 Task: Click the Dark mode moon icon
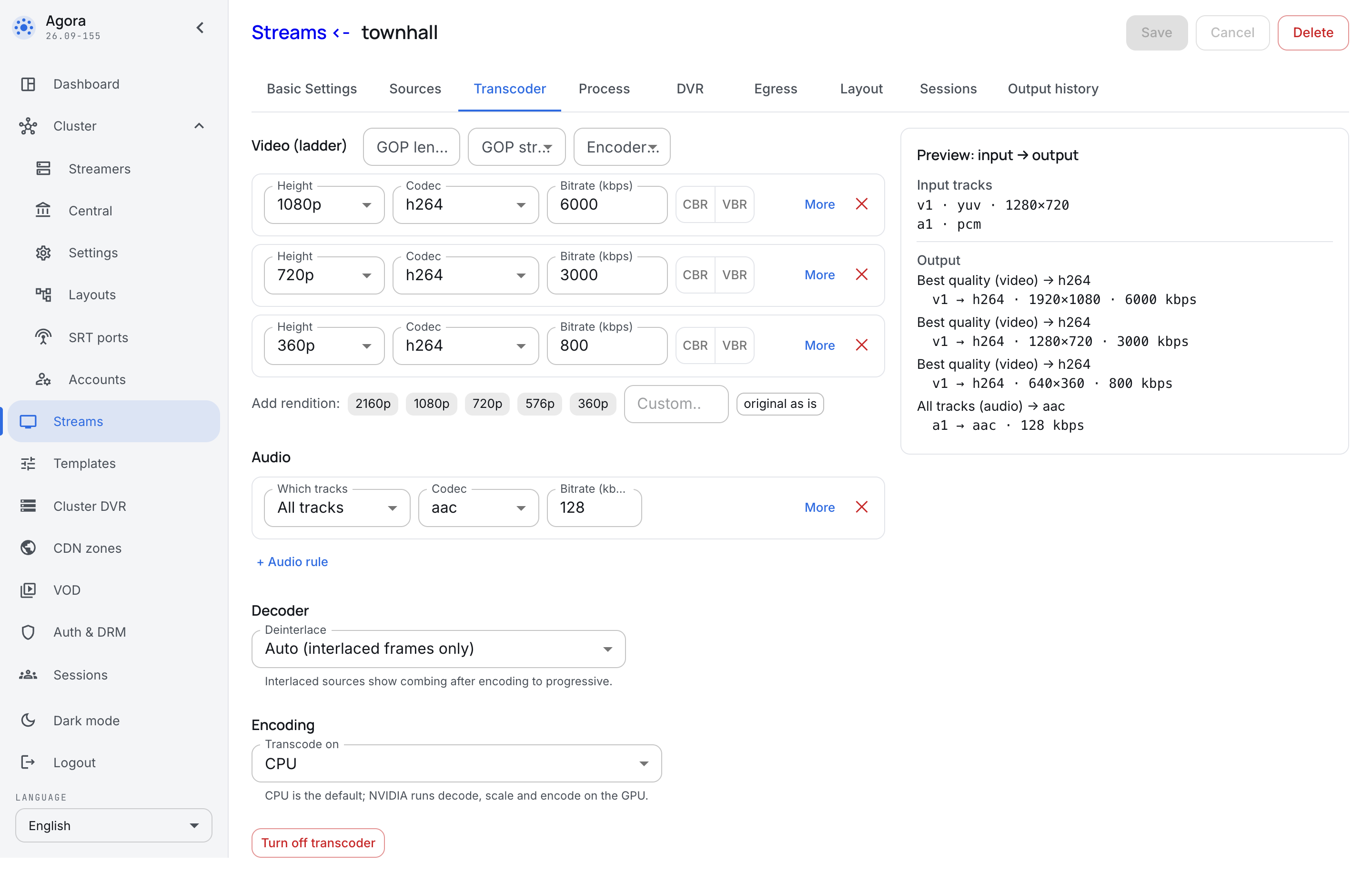(x=28, y=721)
